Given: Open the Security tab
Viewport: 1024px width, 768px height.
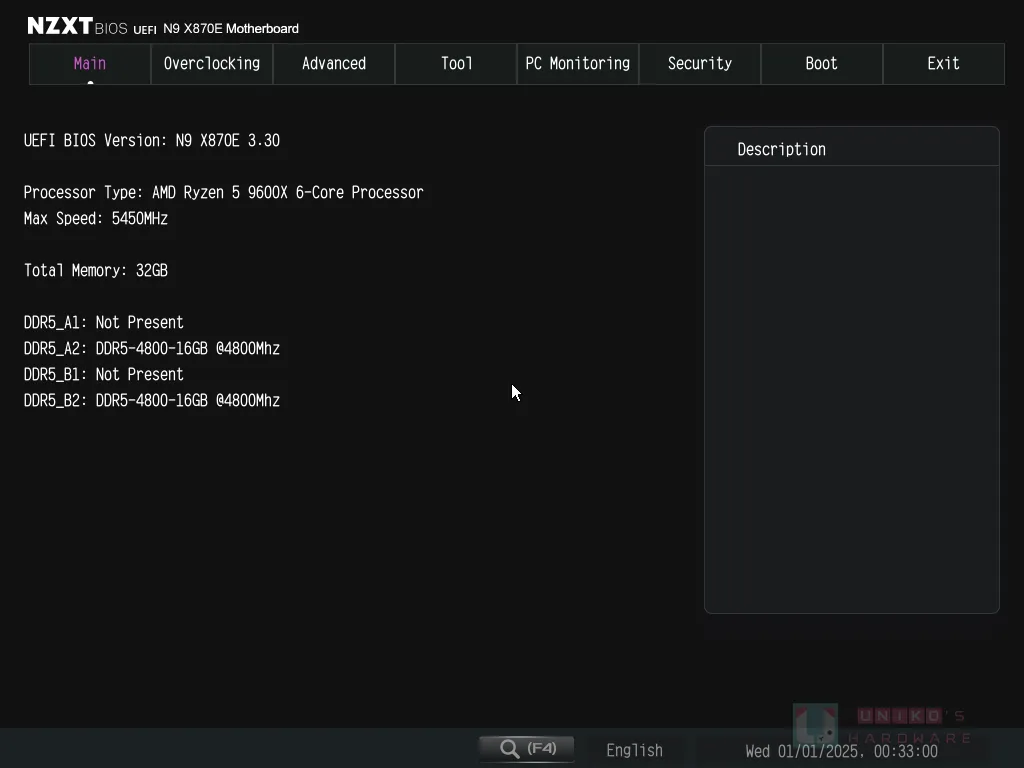Looking at the screenshot, I should click(x=699, y=64).
